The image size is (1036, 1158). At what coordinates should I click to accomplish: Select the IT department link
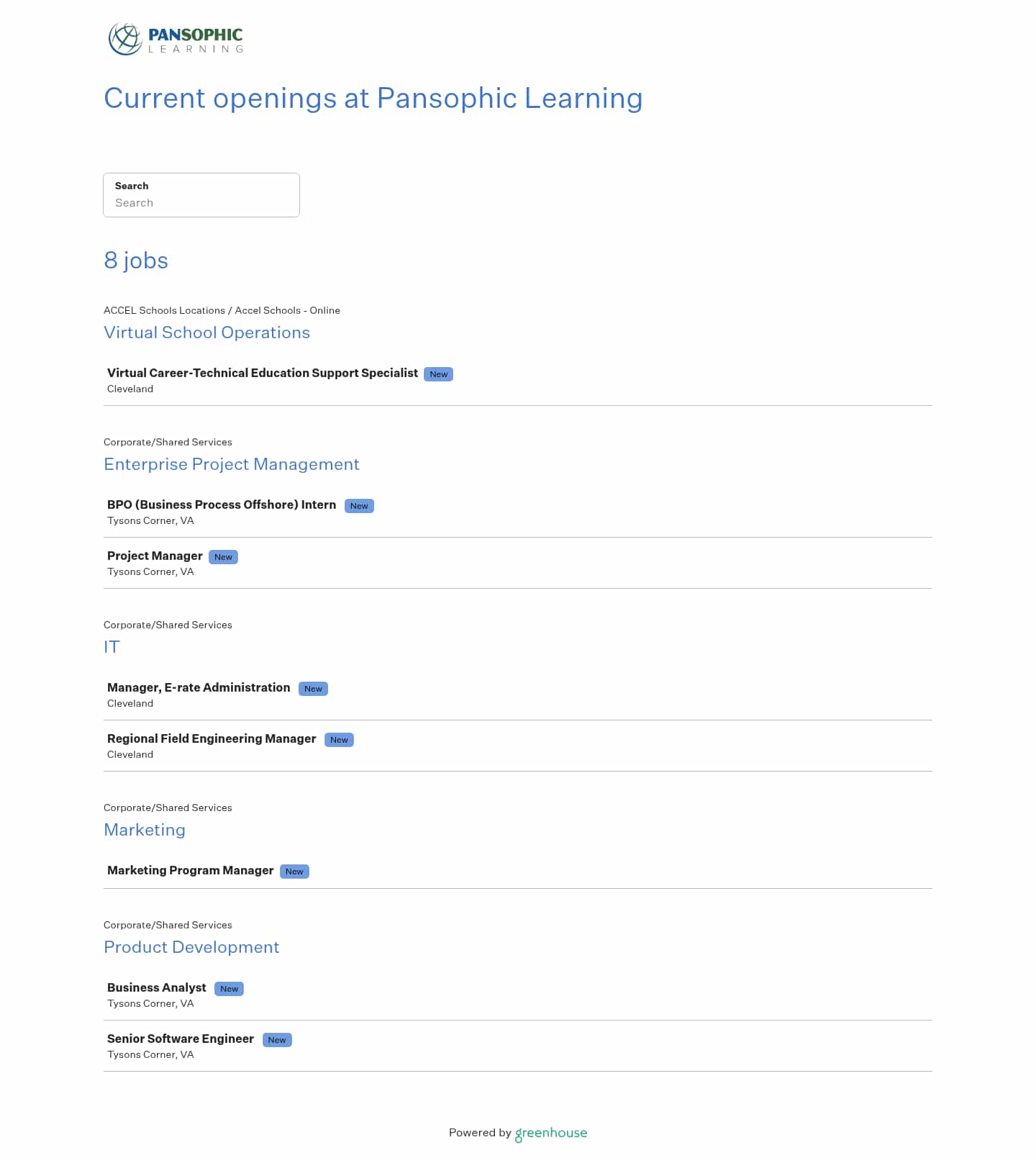[112, 648]
